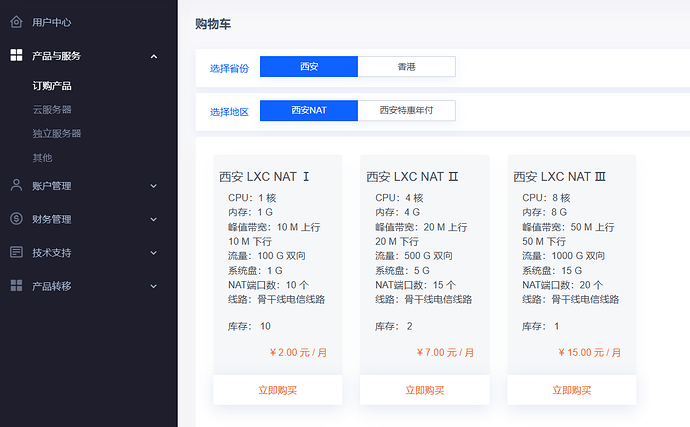
Task: Click the NAT端口数: 10 个 line
Action: coord(268,285)
